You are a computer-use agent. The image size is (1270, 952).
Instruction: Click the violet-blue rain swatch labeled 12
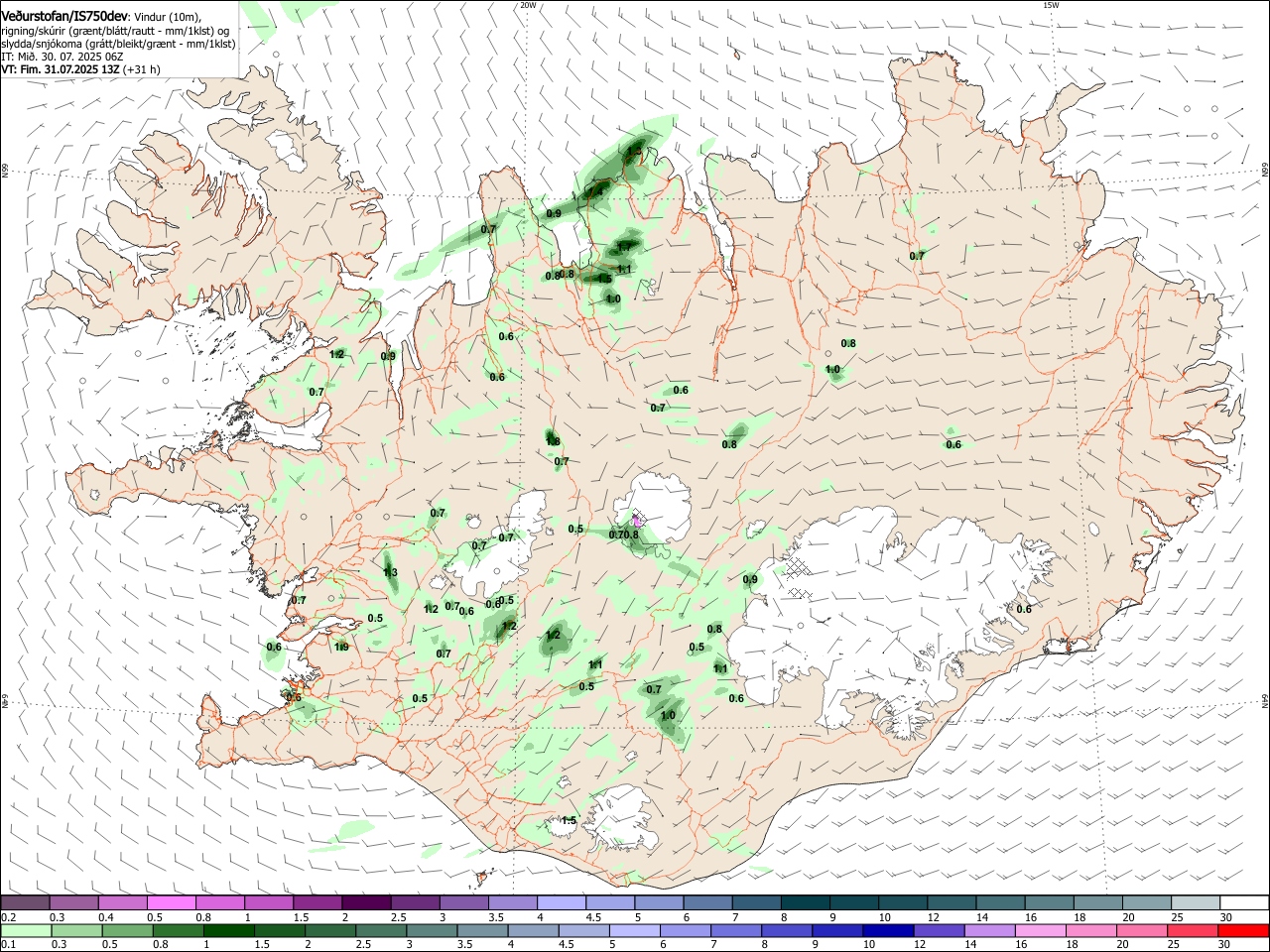point(940,931)
